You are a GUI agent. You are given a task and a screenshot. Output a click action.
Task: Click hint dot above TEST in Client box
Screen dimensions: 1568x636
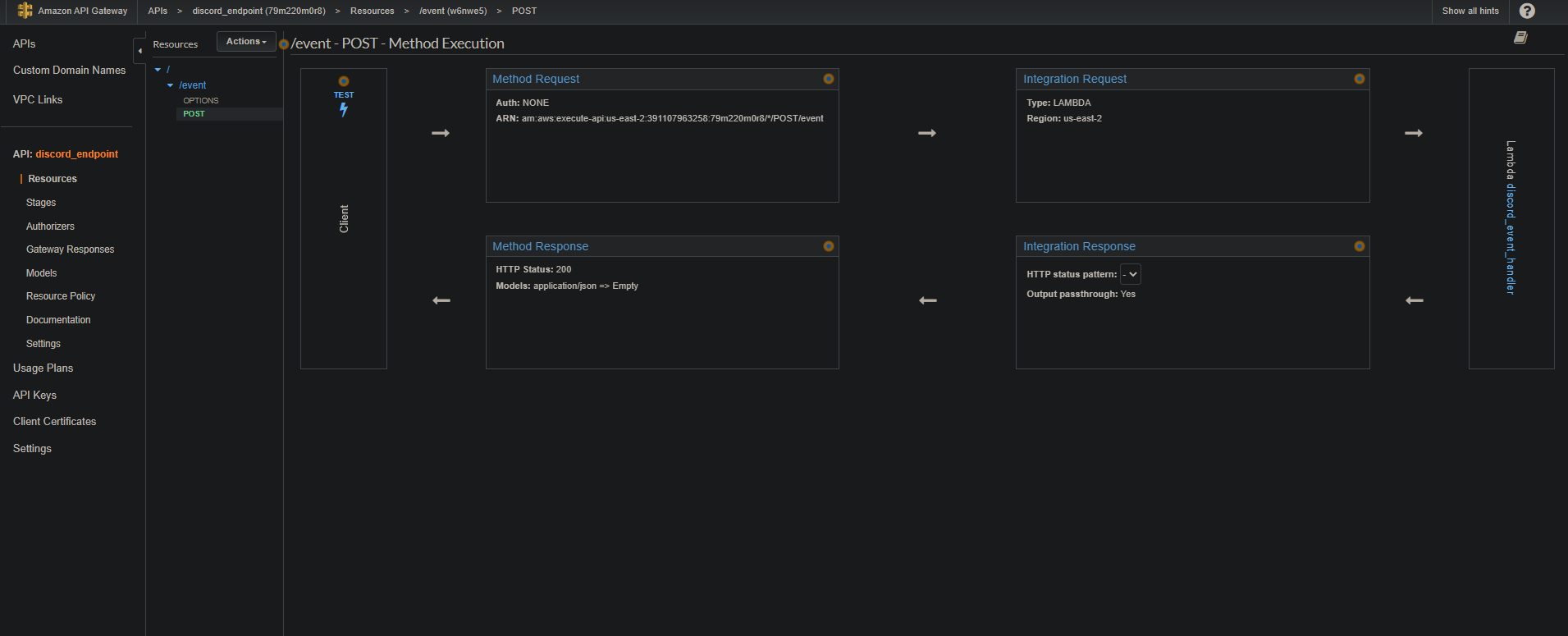pyautogui.click(x=344, y=81)
